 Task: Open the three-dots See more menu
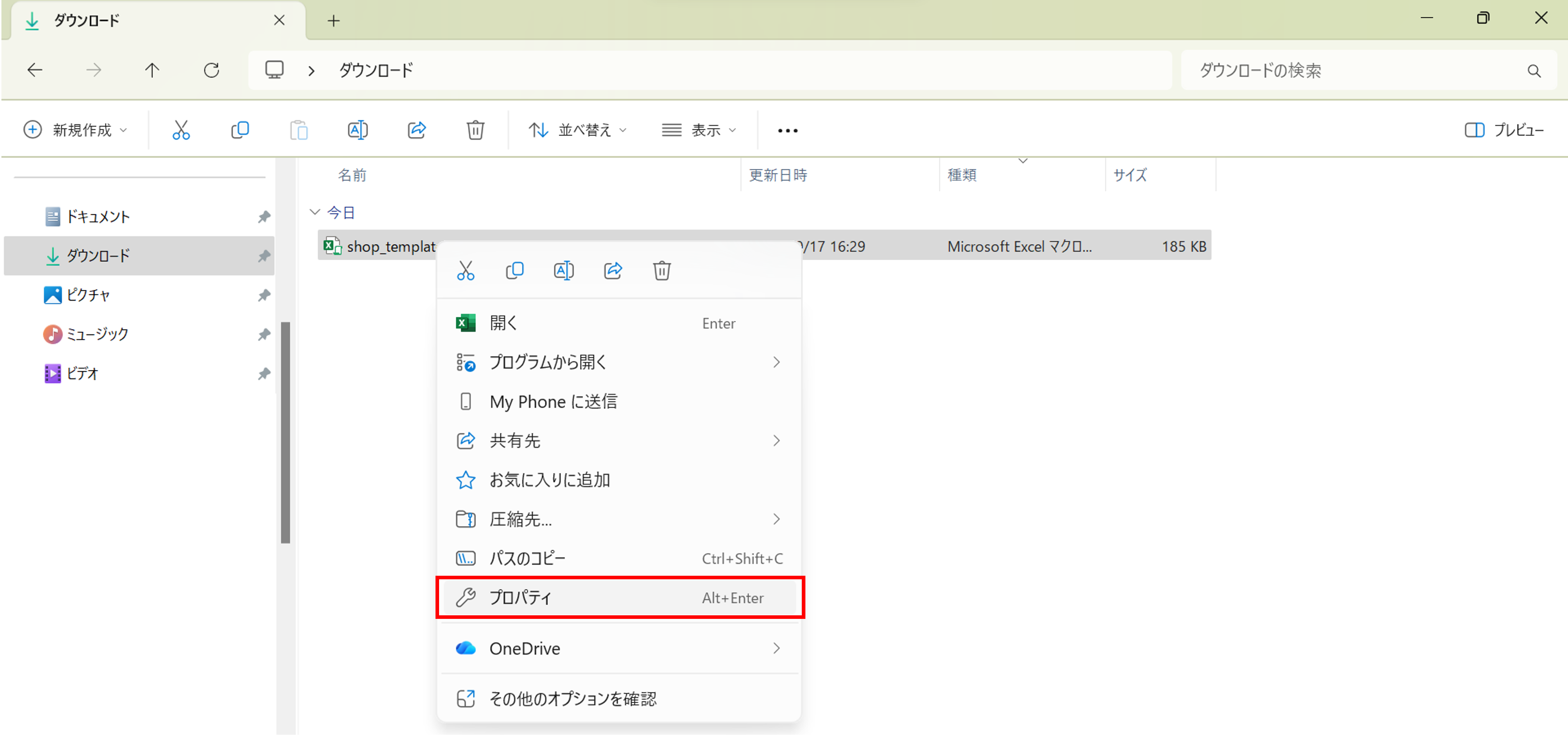788,131
